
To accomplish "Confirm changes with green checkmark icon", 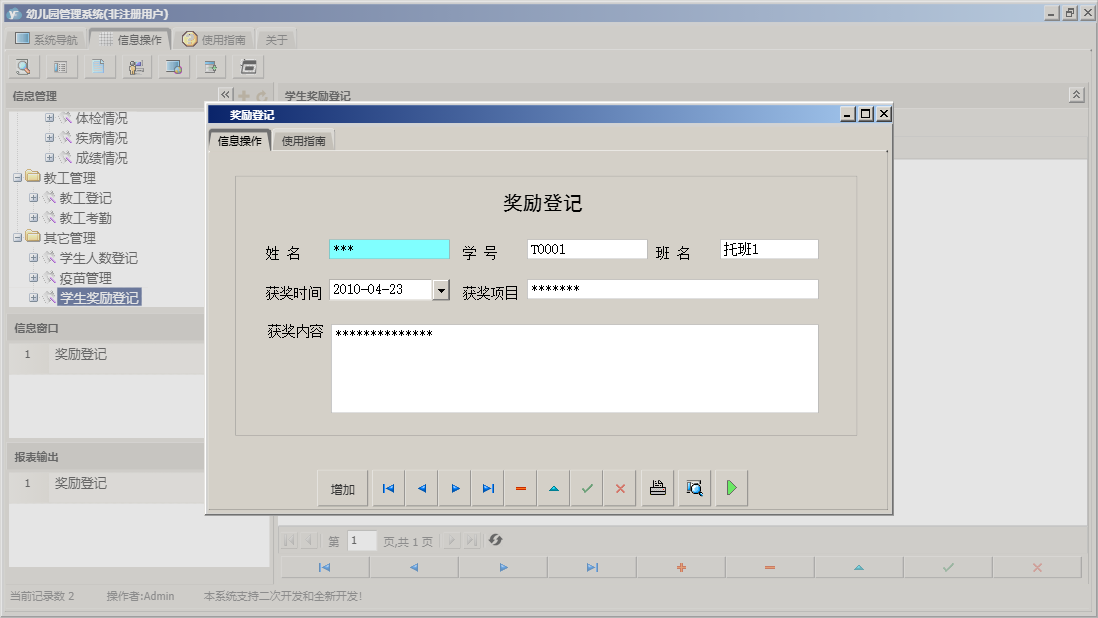I will (x=587, y=488).
